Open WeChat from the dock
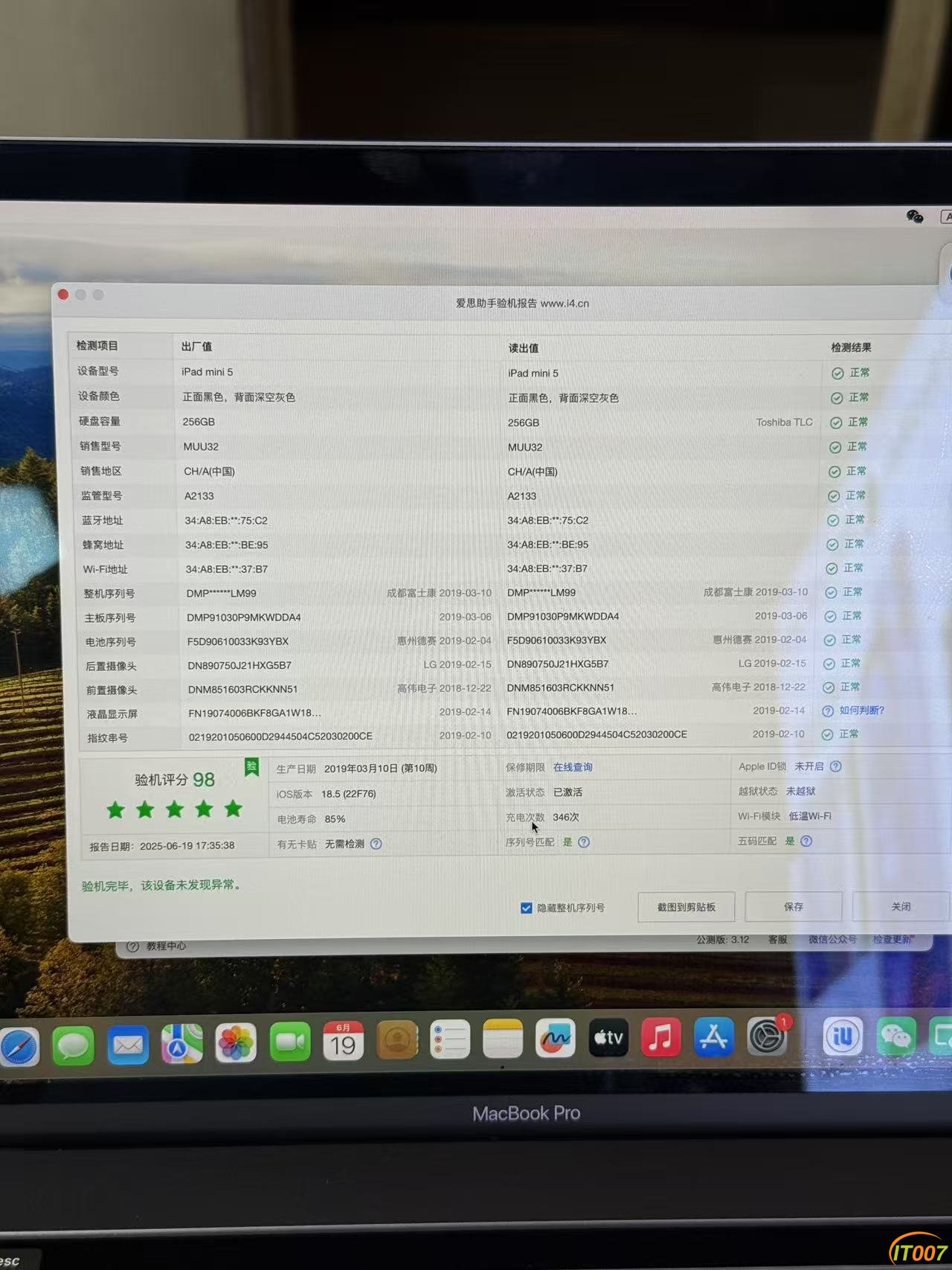The width and height of the screenshot is (952, 1270). (896, 1036)
